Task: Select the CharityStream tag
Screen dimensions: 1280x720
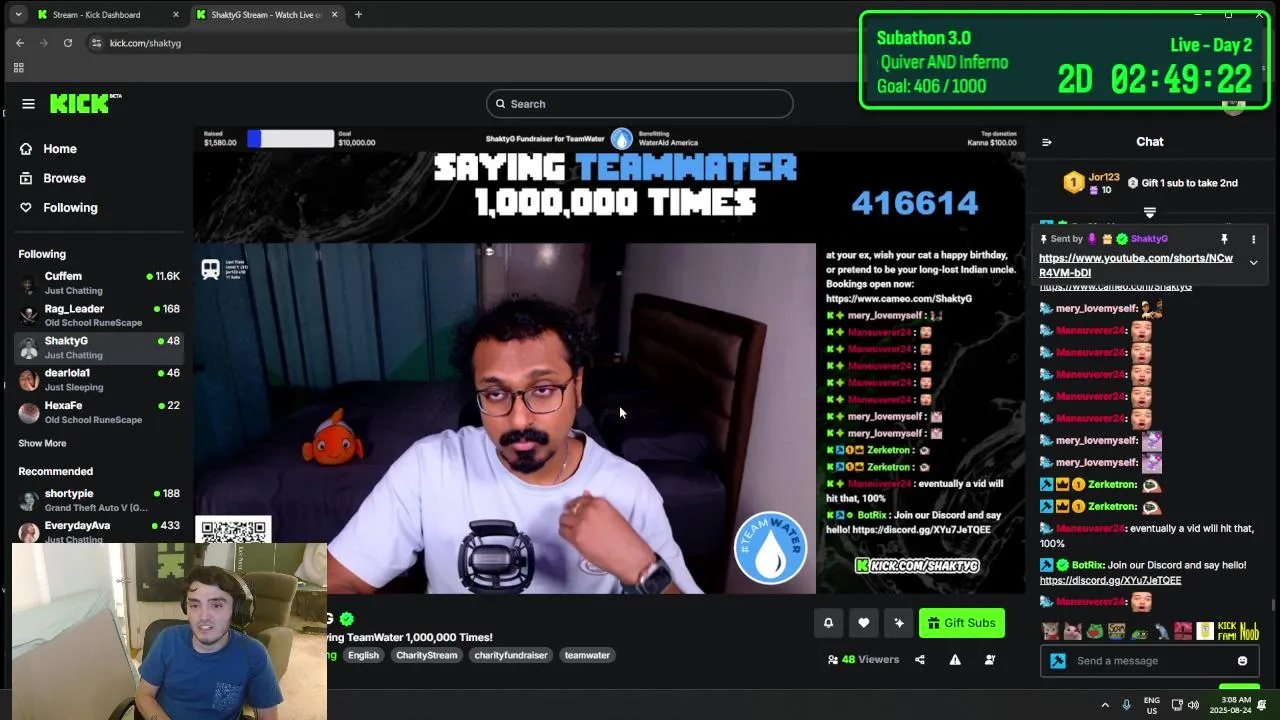Action: coord(426,655)
